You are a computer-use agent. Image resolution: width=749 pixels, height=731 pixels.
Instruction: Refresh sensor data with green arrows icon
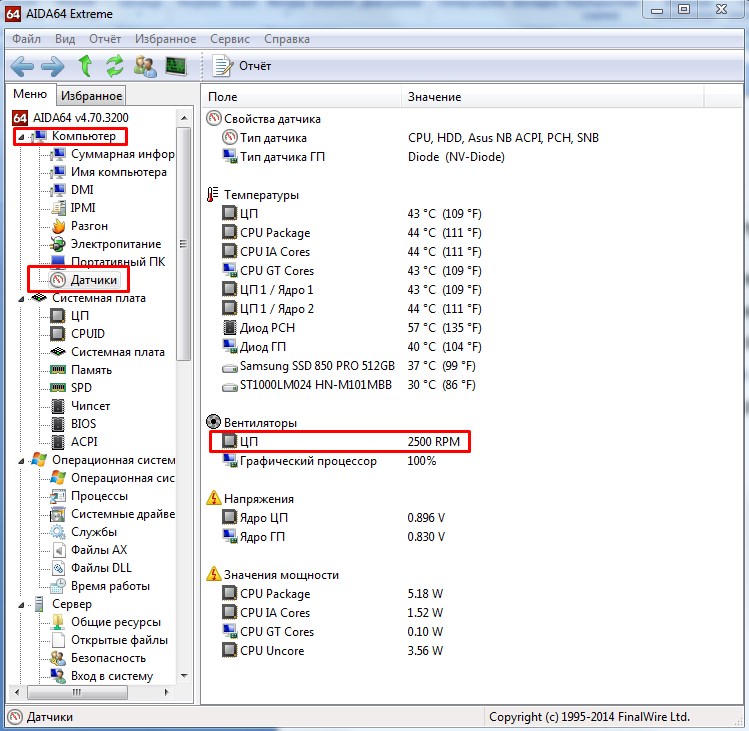tap(115, 66)
